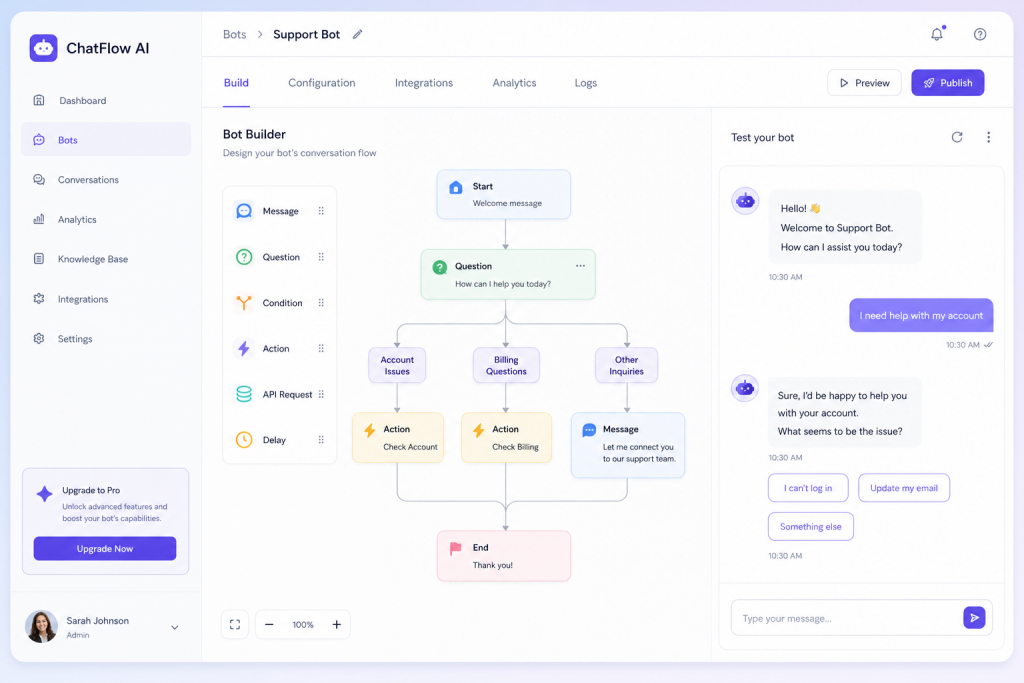1024x683 pixels.
Task: Click the ChatFlow AI logo icon
Action: [43, 48]
